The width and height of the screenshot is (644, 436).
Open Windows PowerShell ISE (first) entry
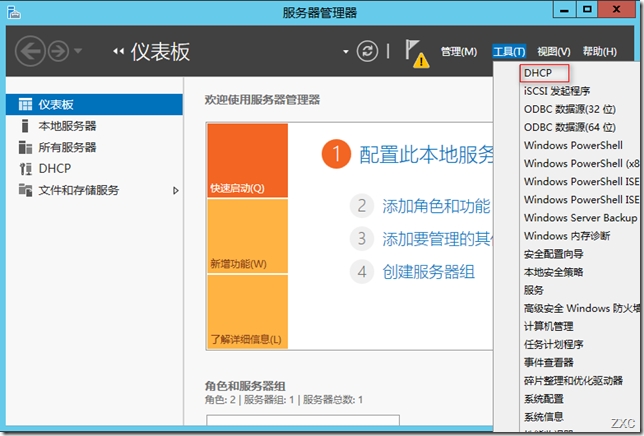(x=581, y=181)
